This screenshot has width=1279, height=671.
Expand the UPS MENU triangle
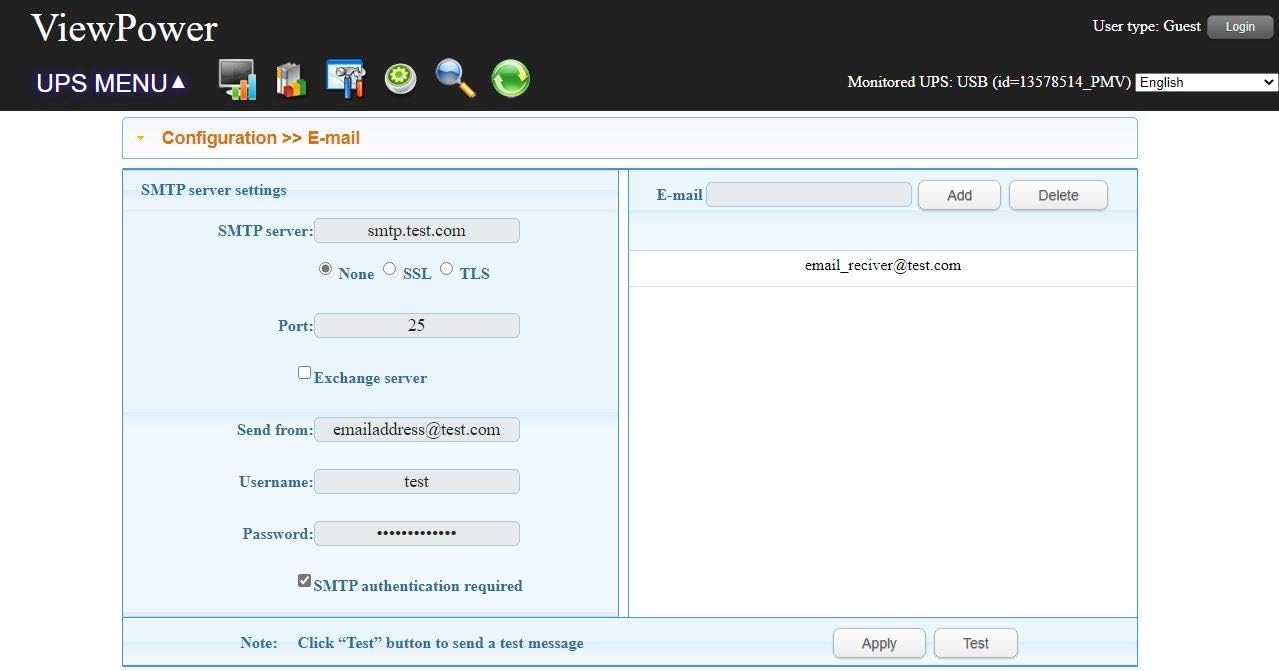pos(178,82)
